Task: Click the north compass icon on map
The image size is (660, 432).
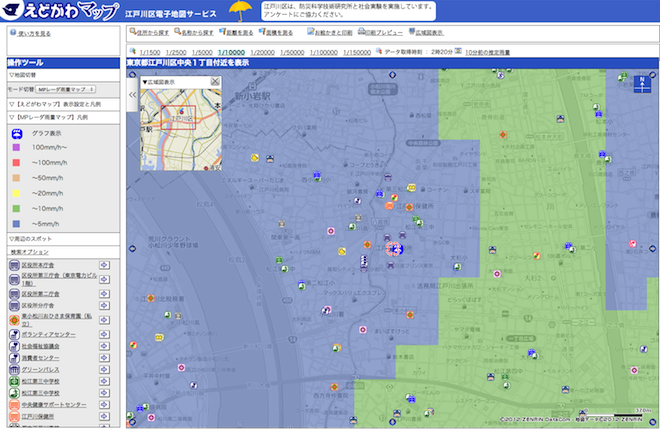Action: pos(642,84)
